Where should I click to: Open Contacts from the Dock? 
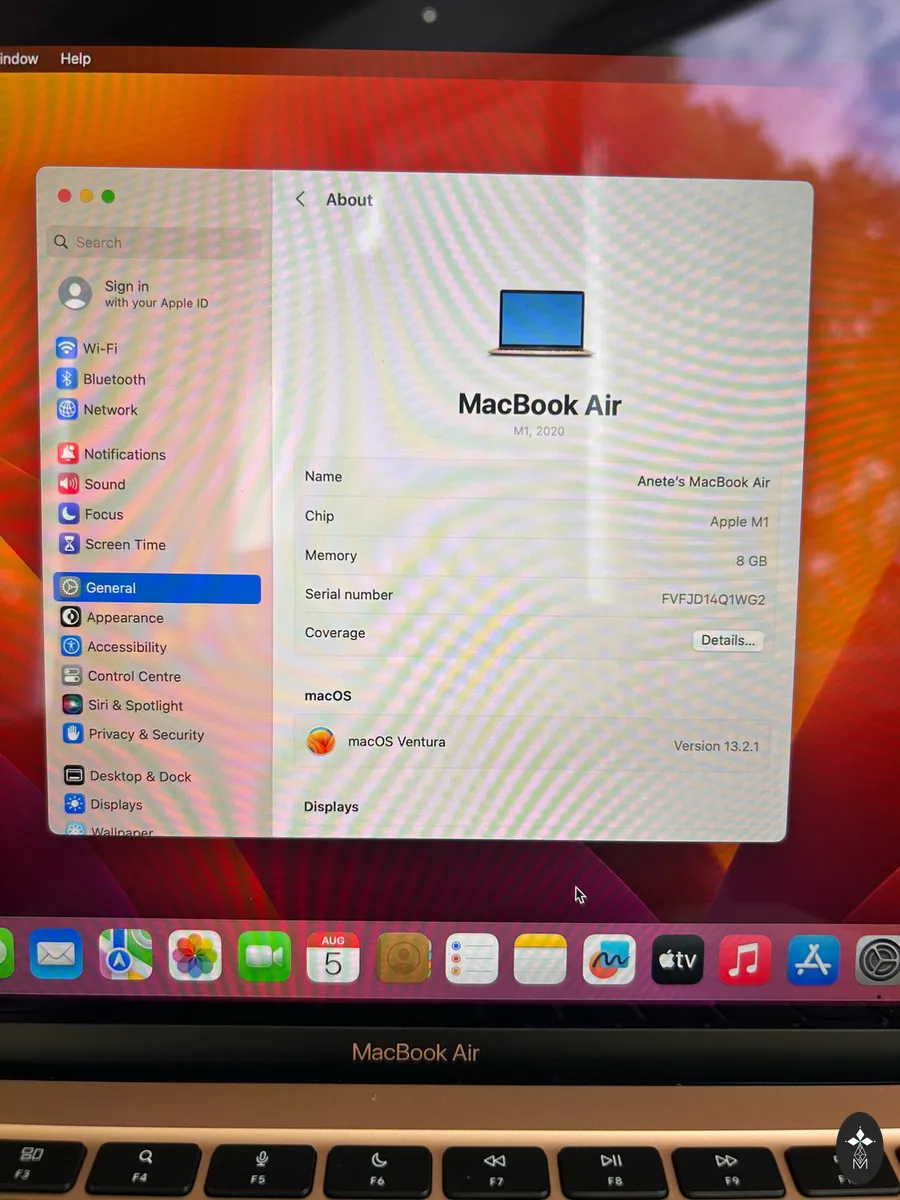pyautogui.click(x=403, y=958)
